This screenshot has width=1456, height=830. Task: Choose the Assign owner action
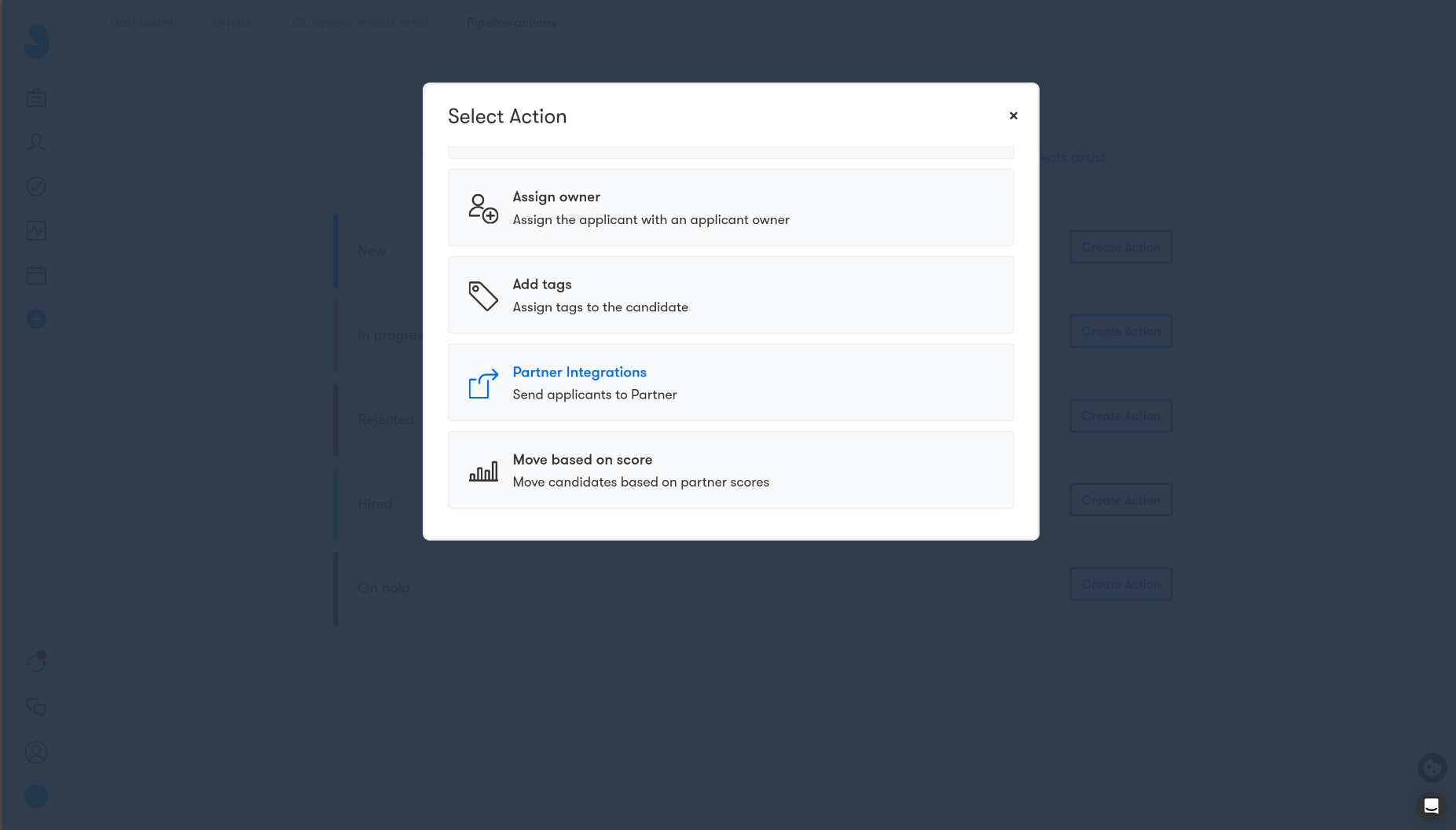coord(731,207)
